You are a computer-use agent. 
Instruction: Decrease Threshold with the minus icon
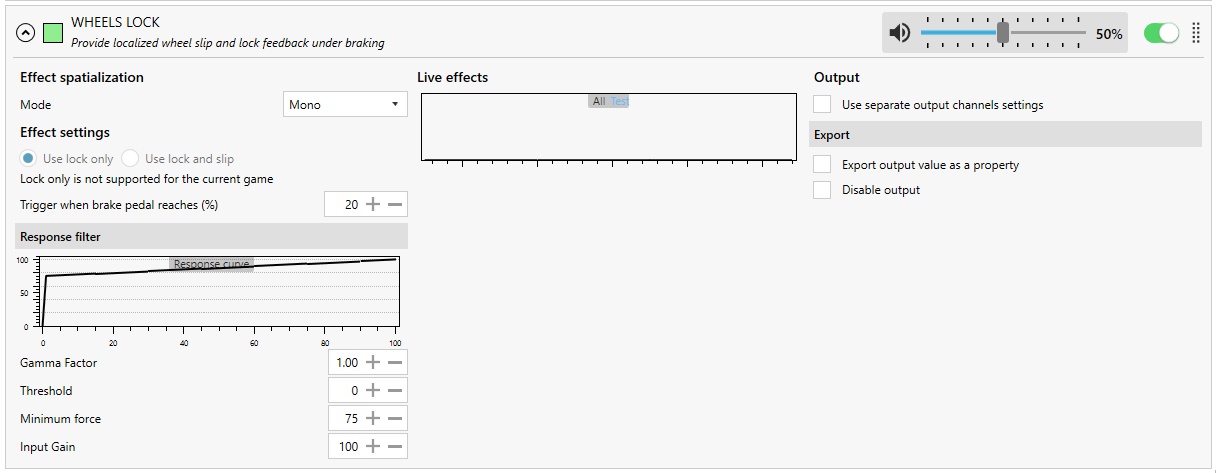[x=395, y=390]
